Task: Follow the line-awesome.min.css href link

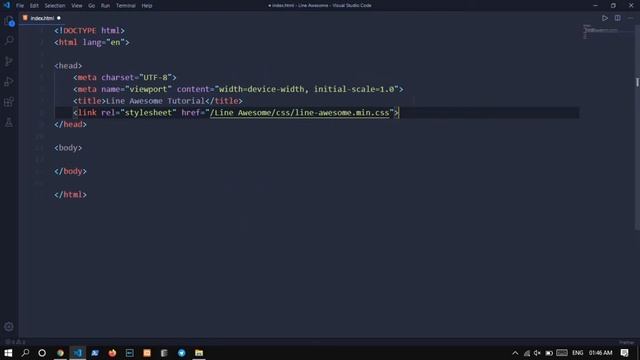Action: click(300, 113)
